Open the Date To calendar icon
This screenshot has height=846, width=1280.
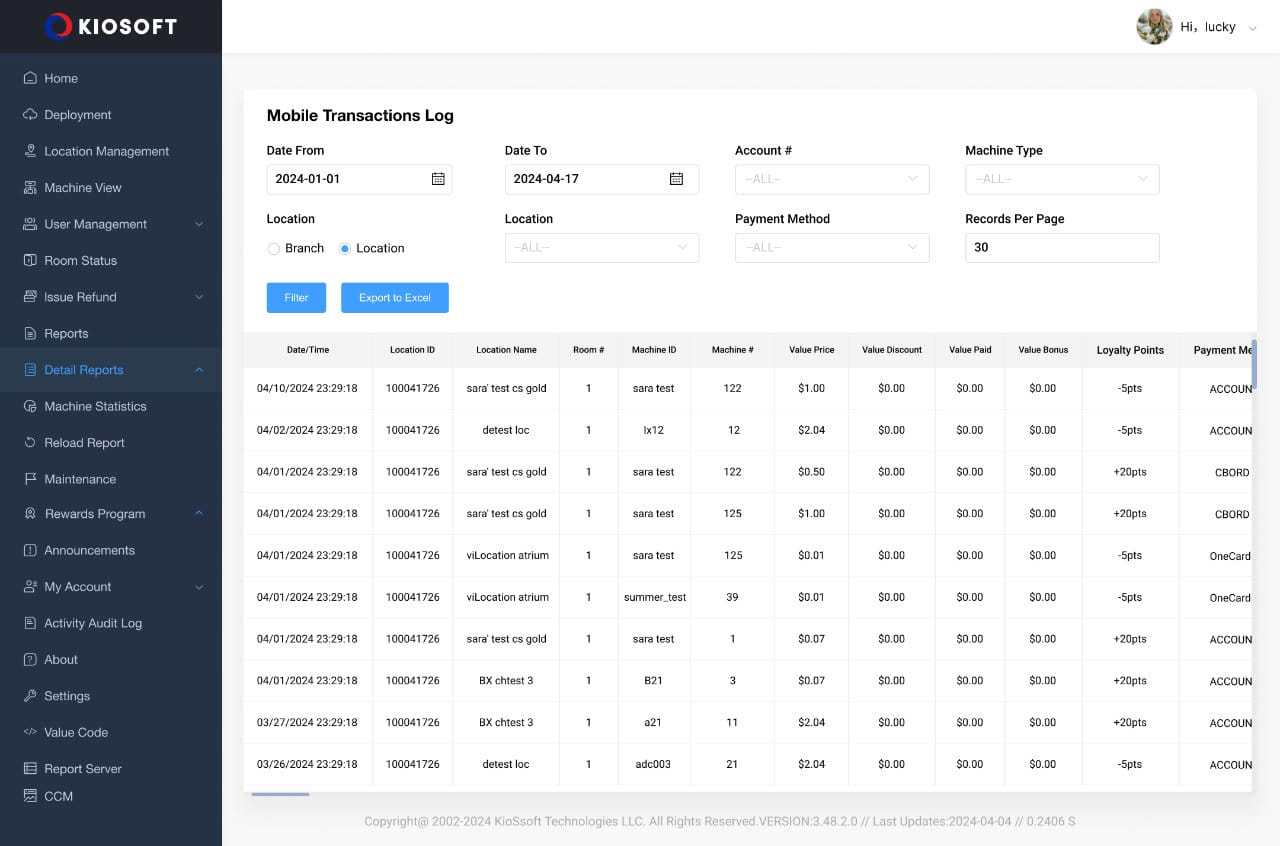pos(676,179)
